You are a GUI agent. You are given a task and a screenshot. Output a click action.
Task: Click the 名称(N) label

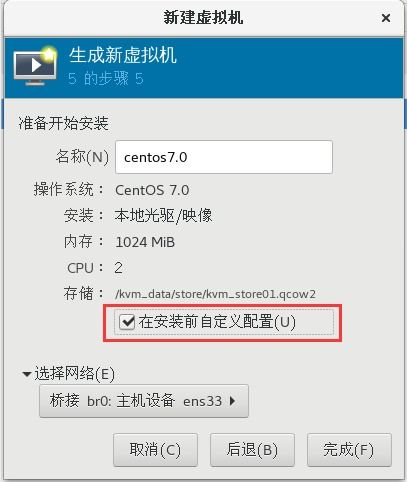pyautogui.click(x=82, y=156)
